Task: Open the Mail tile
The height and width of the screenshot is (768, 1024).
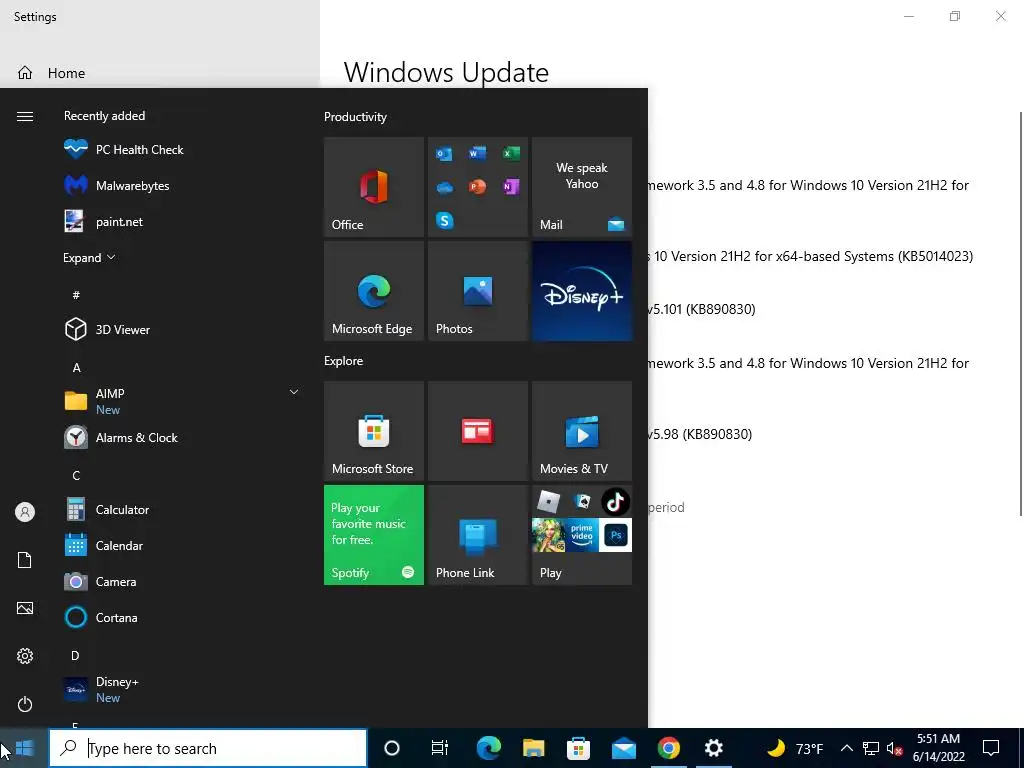Action: point(582,187)
